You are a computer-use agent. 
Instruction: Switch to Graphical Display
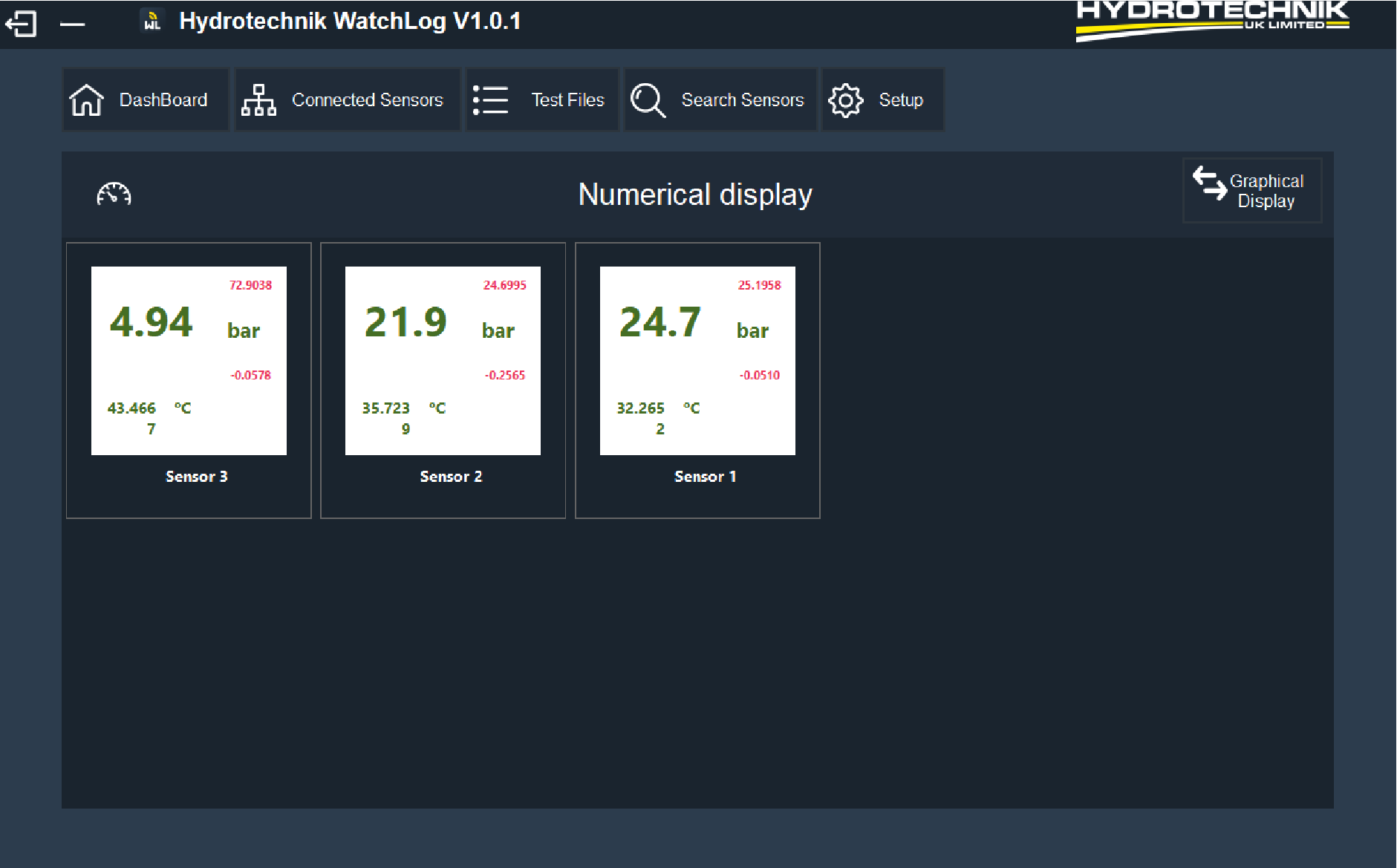[x=1252, y=190]
